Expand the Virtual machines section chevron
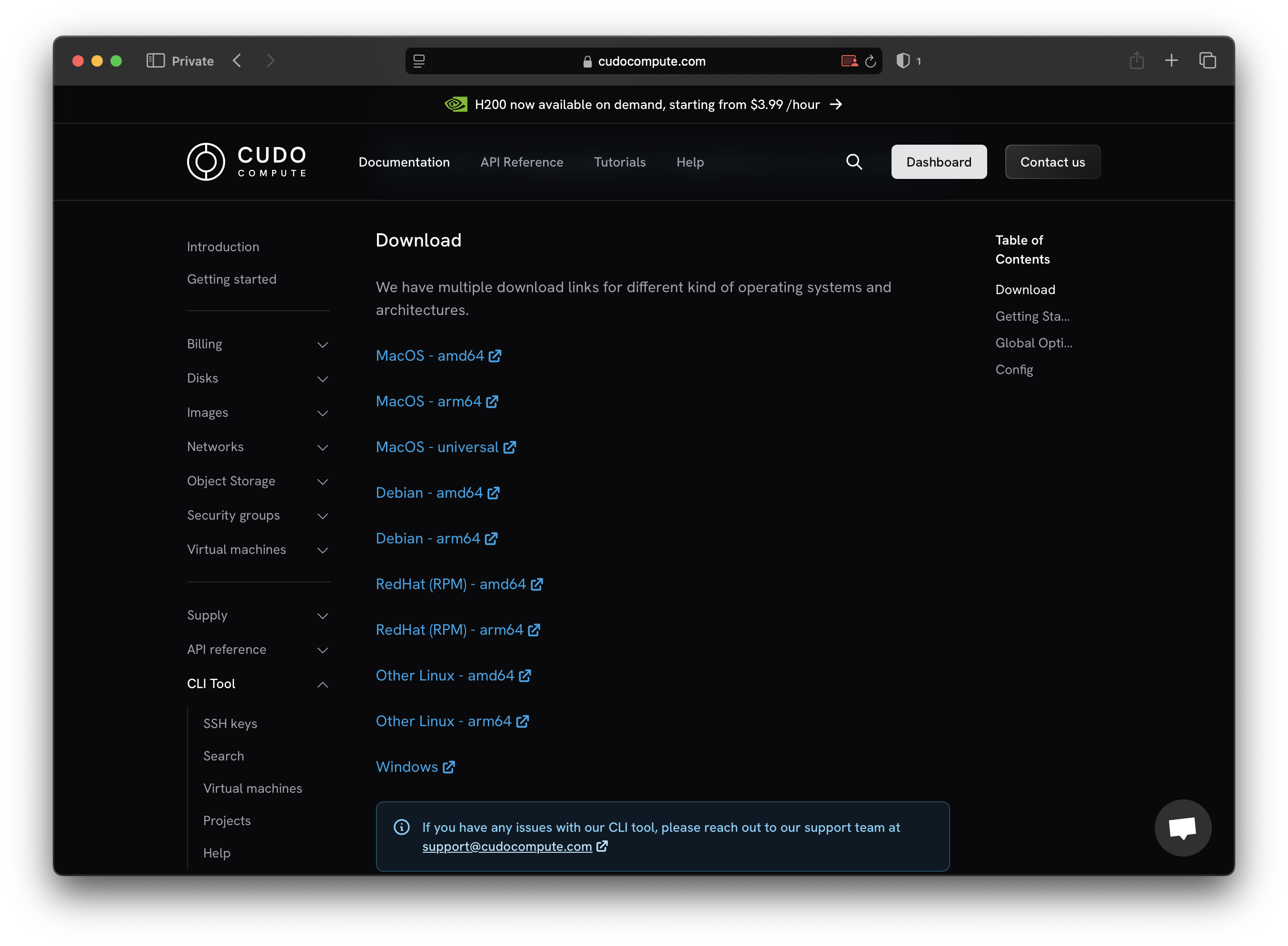Viewport: 1288px width, 946px height. [322, 550]
